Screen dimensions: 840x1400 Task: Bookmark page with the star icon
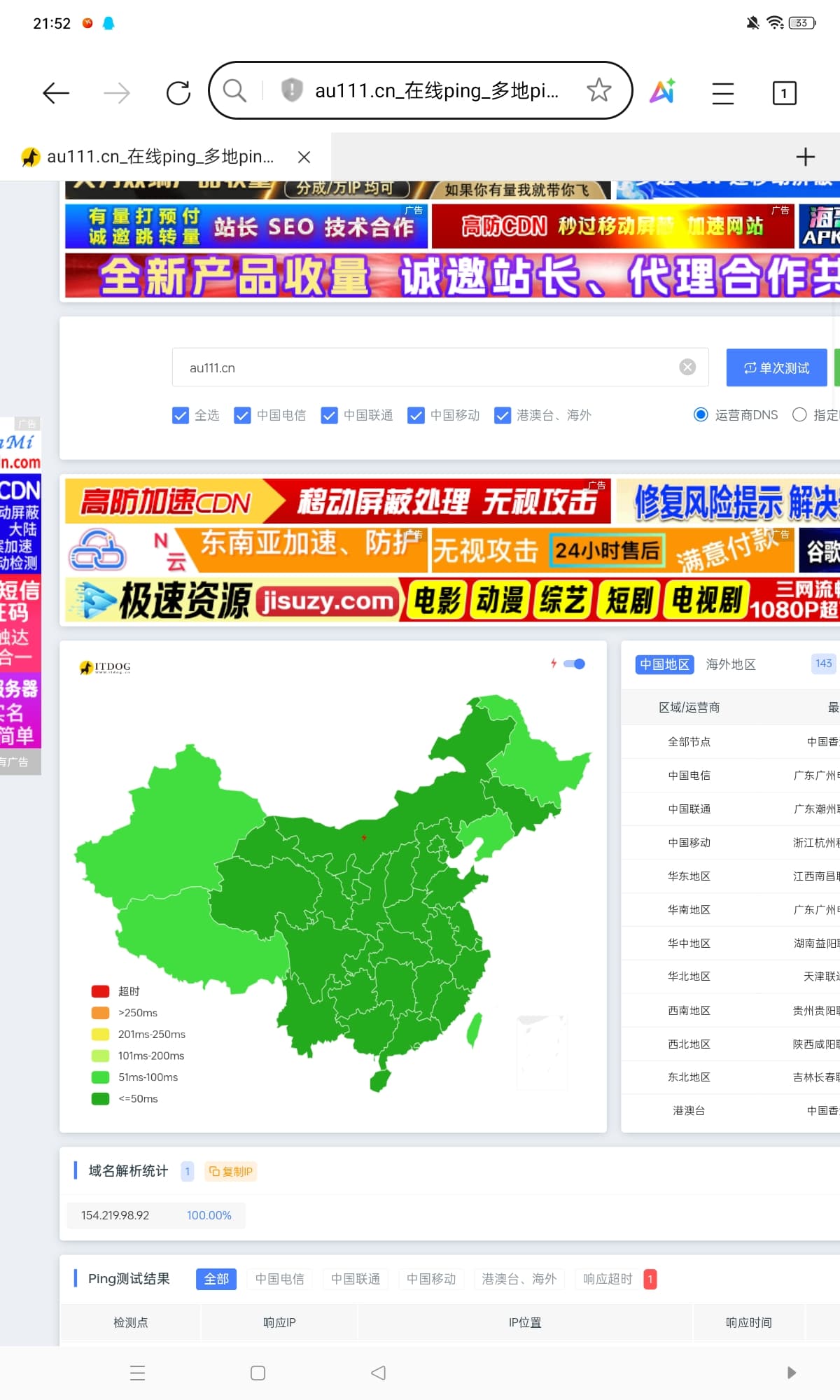(x=598, y=90)
